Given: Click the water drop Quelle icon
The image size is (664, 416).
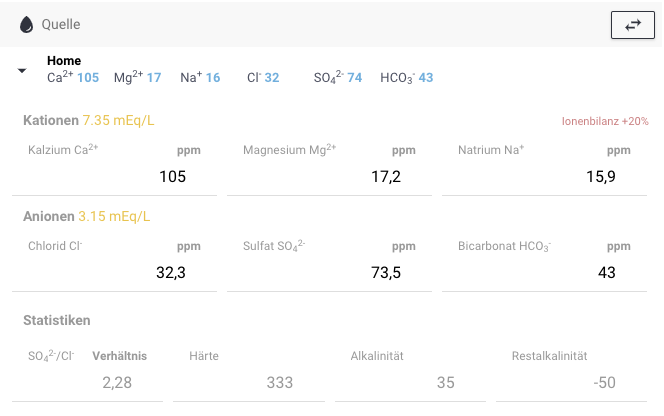Looking at the screenshot, I should 26,24.
